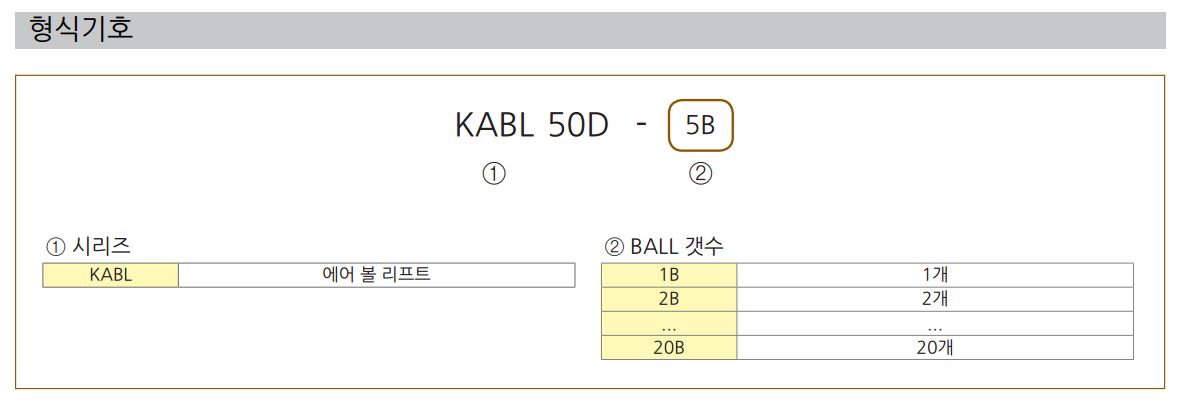Select the yellow KABL series cell
Viewport: 1186px width, 412px height.
coord(110,275)
